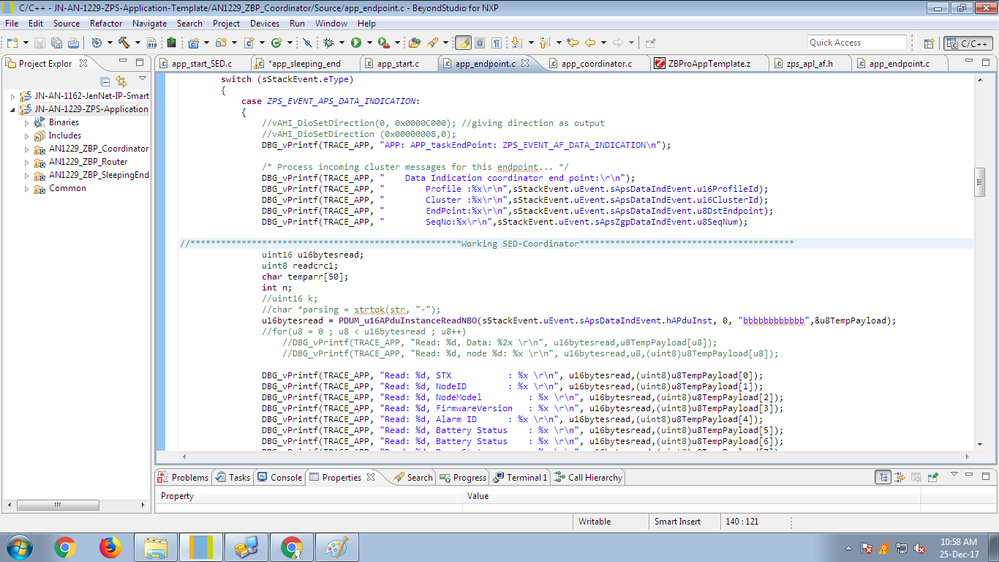999x562 pixels.
Task: Open the Devices menu
Action: click(264, 24)
